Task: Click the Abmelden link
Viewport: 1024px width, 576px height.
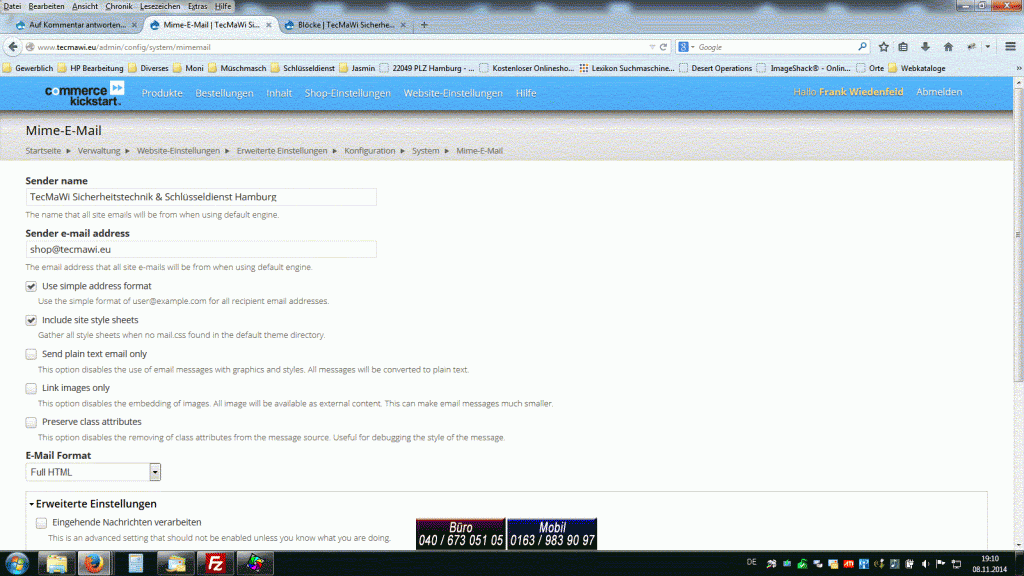Action: coord(939,92)
